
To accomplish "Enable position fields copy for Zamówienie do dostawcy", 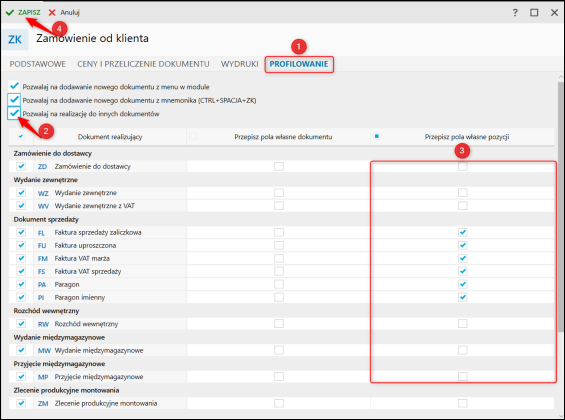I will (463, 166).
